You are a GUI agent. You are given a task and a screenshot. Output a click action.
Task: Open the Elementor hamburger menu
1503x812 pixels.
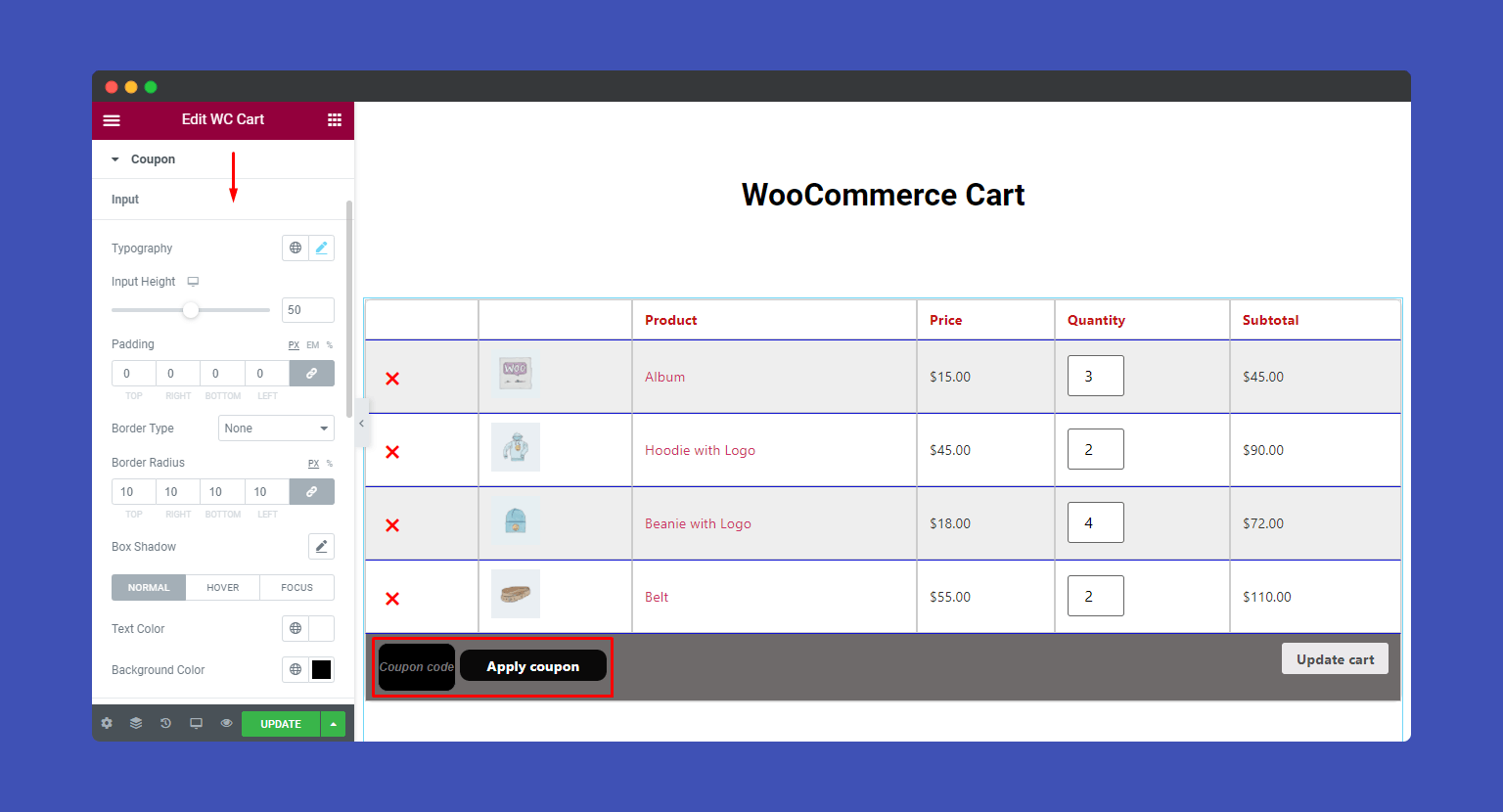click(x=112, y=120)
